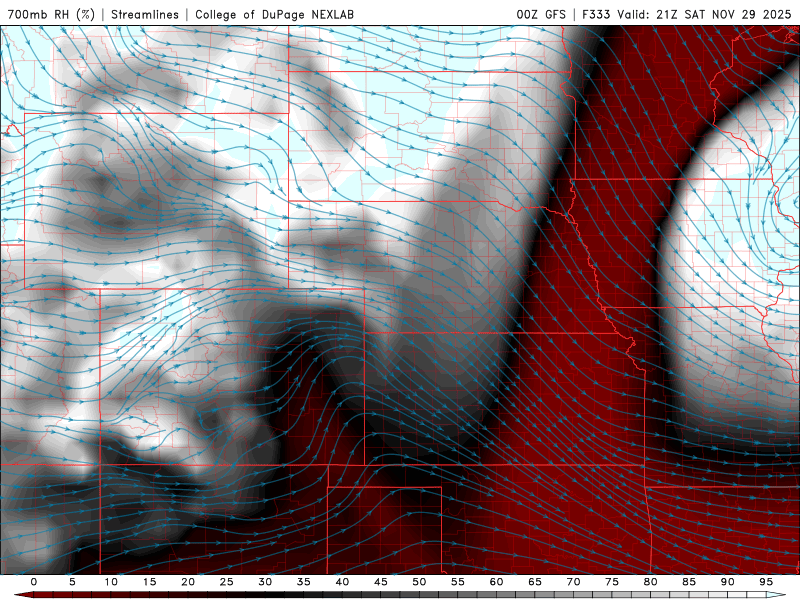Choose the "70" color bar value
This screenshot has height=600, width=800.
pos(573,582)
